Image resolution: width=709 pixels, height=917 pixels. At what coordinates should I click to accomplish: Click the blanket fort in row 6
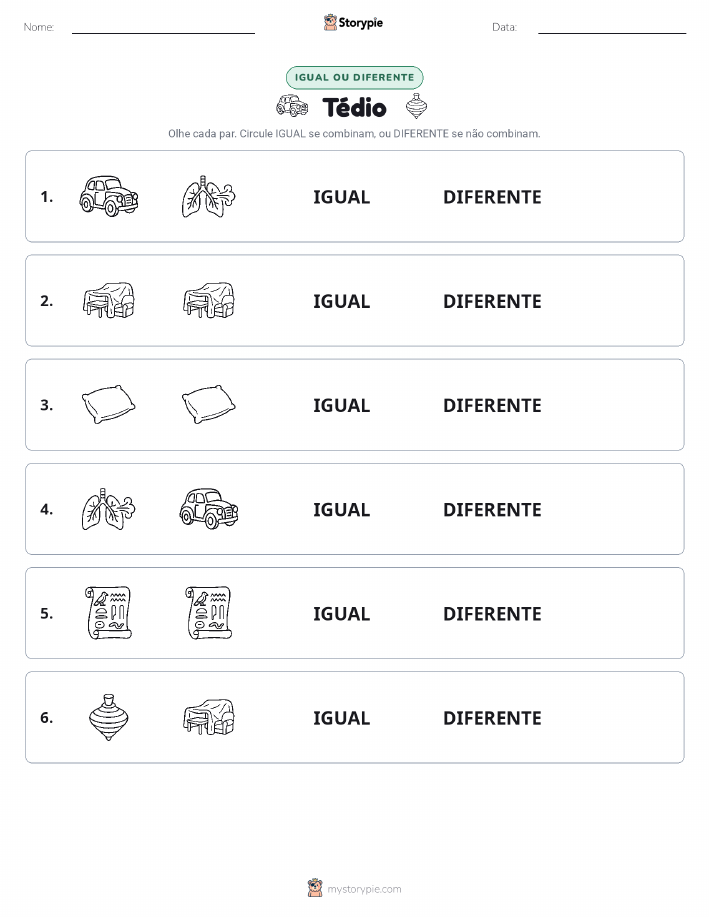coord(209,717)
